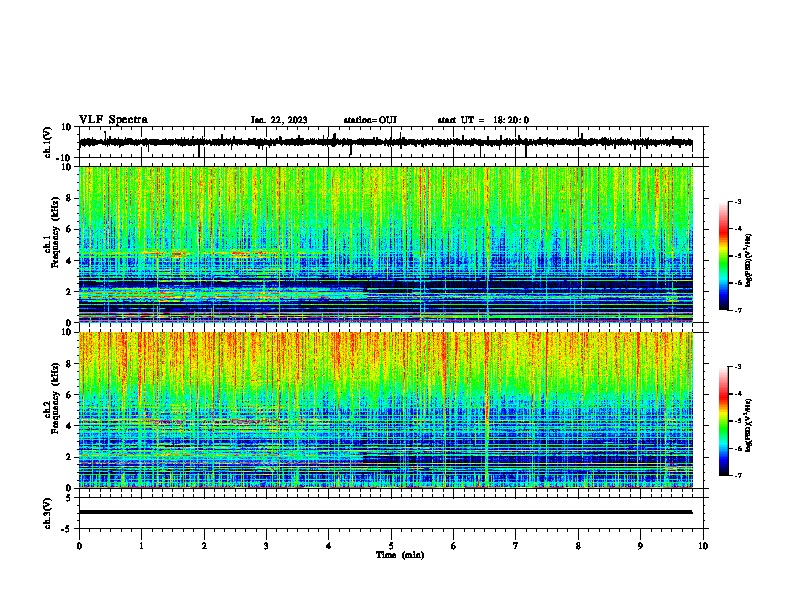Click the "-3" tick on ch.2 colorbar

(737, 367)
